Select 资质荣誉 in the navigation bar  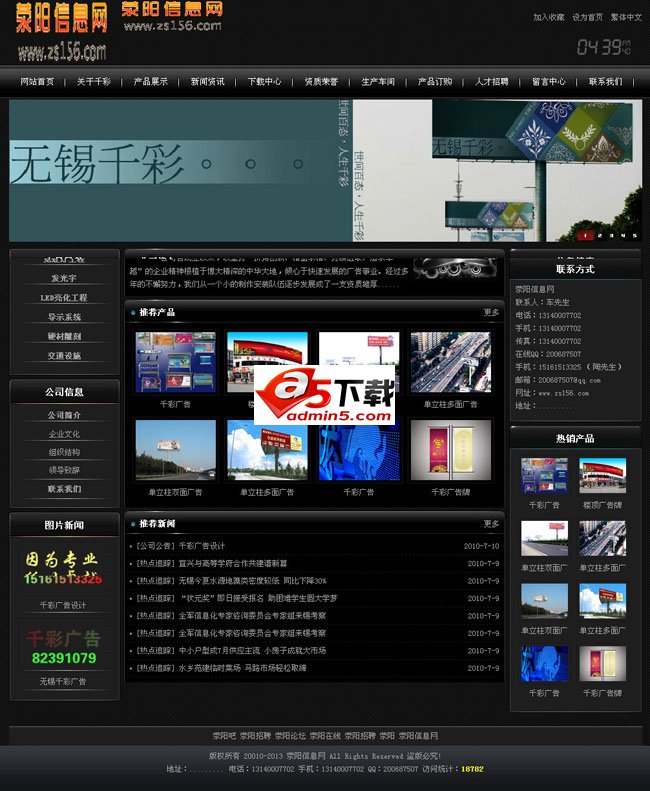(x=321, y=82)
